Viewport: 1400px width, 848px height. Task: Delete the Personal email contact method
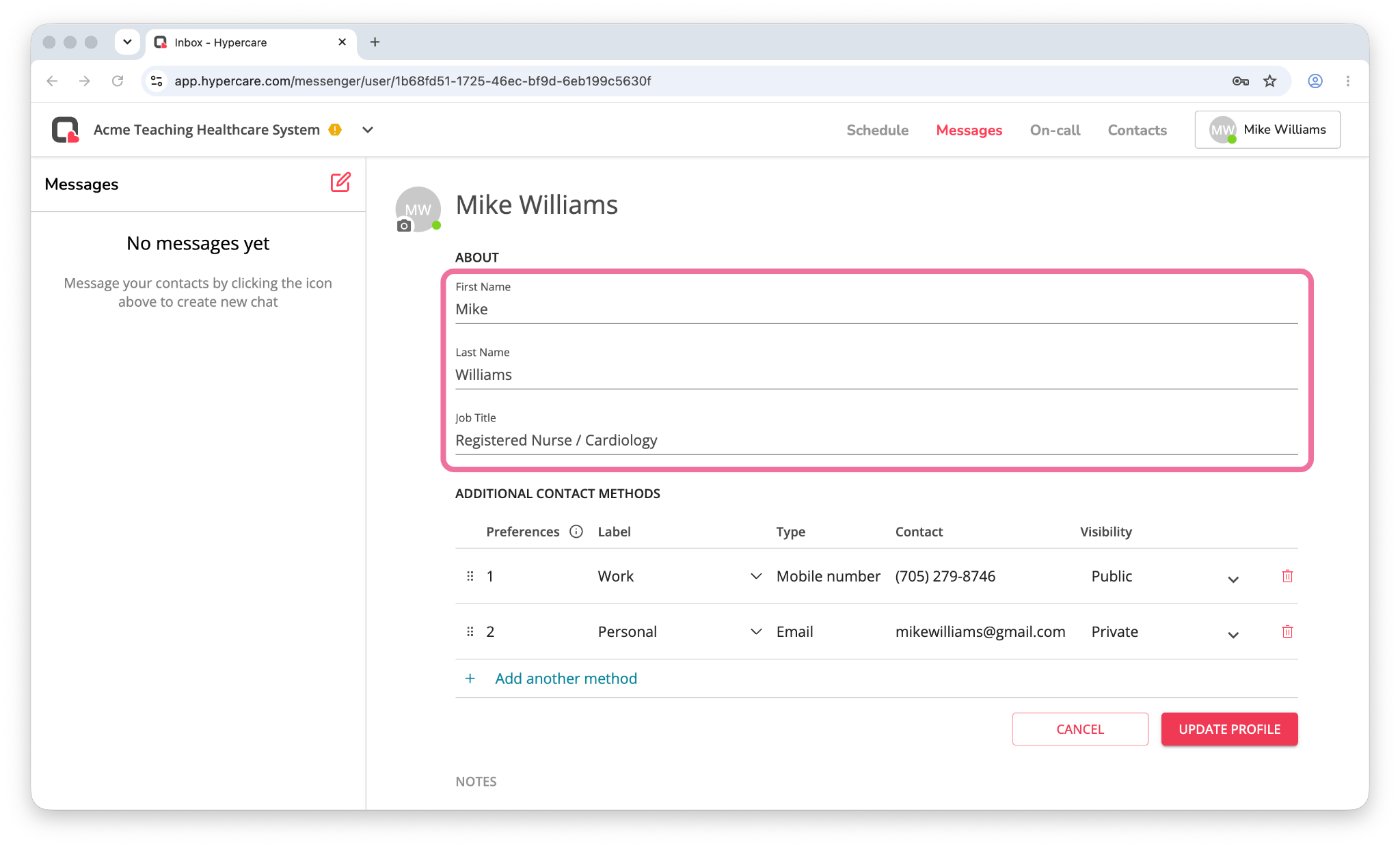point(1287,631)
